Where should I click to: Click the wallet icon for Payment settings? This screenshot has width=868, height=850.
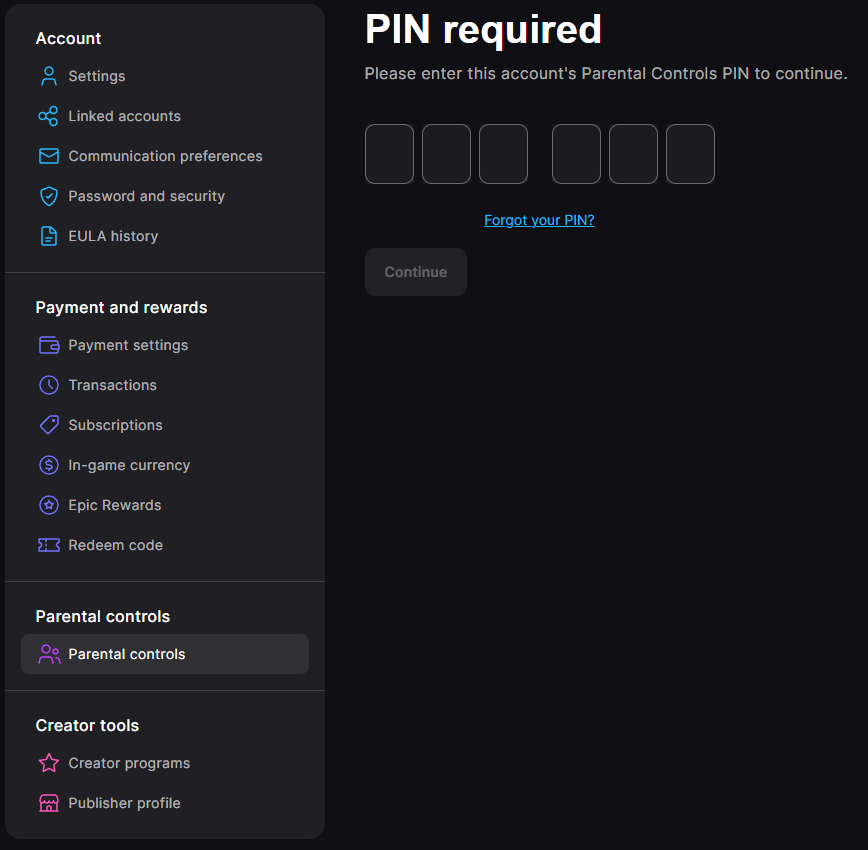tap(49, 345)
